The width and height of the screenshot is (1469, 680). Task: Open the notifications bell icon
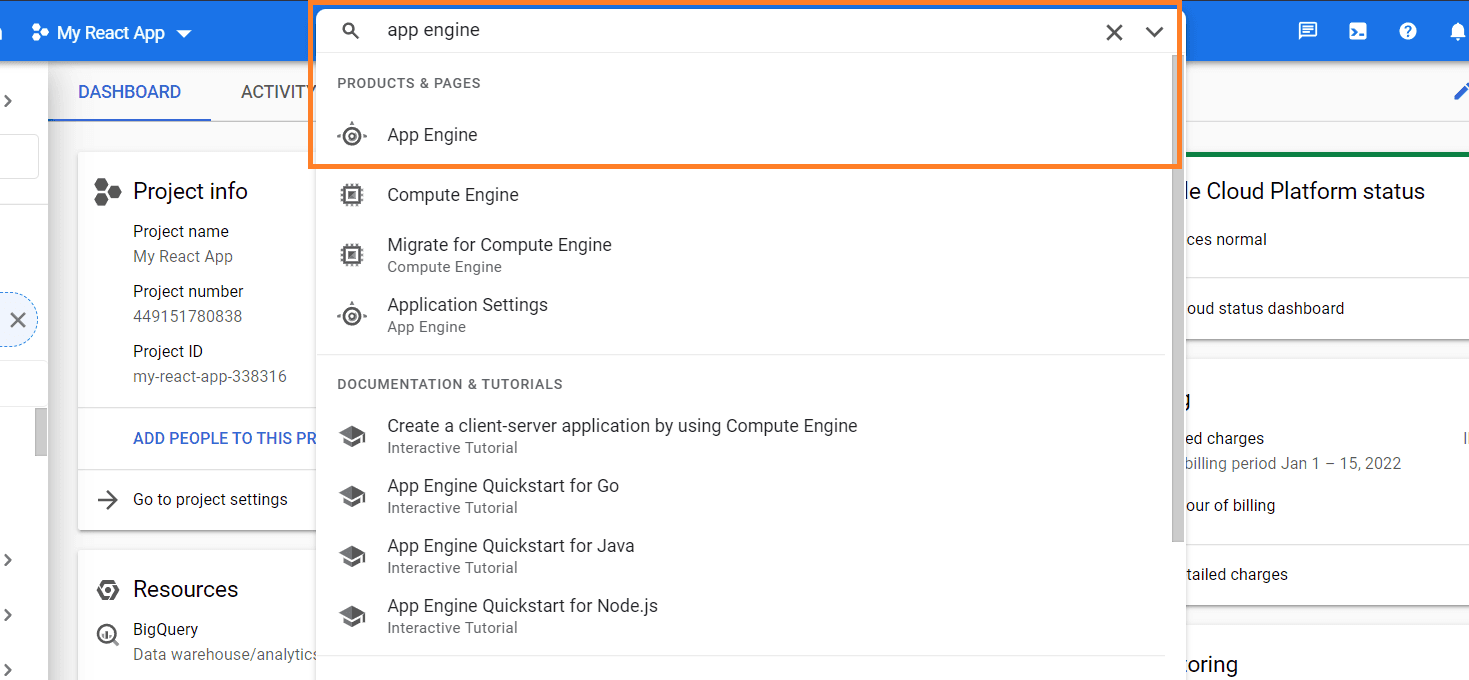[x=1458, y=31]
